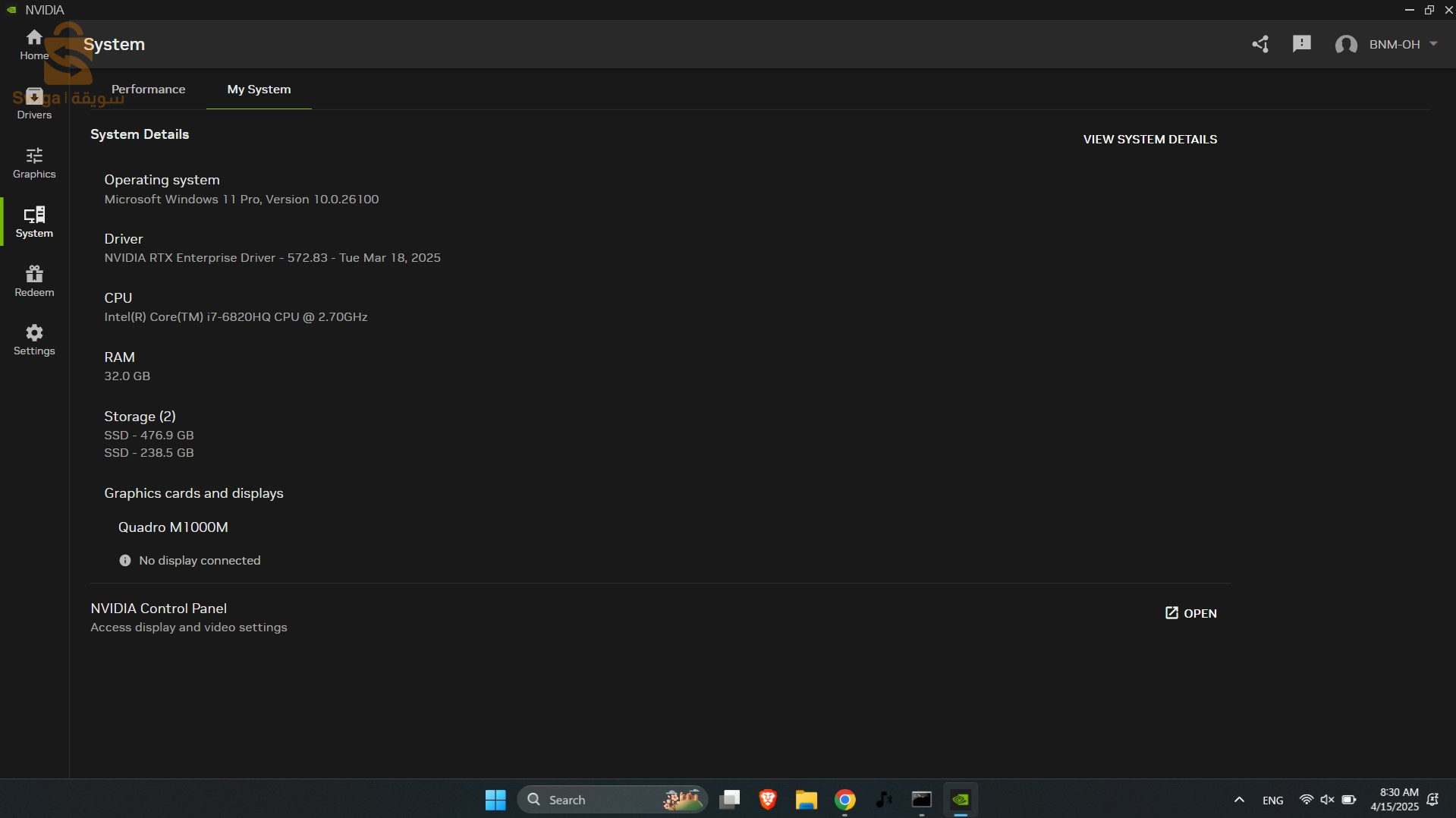Select the My System tab
The height and width of the screenshot is (818, 1456).
[x=259, y=89]
